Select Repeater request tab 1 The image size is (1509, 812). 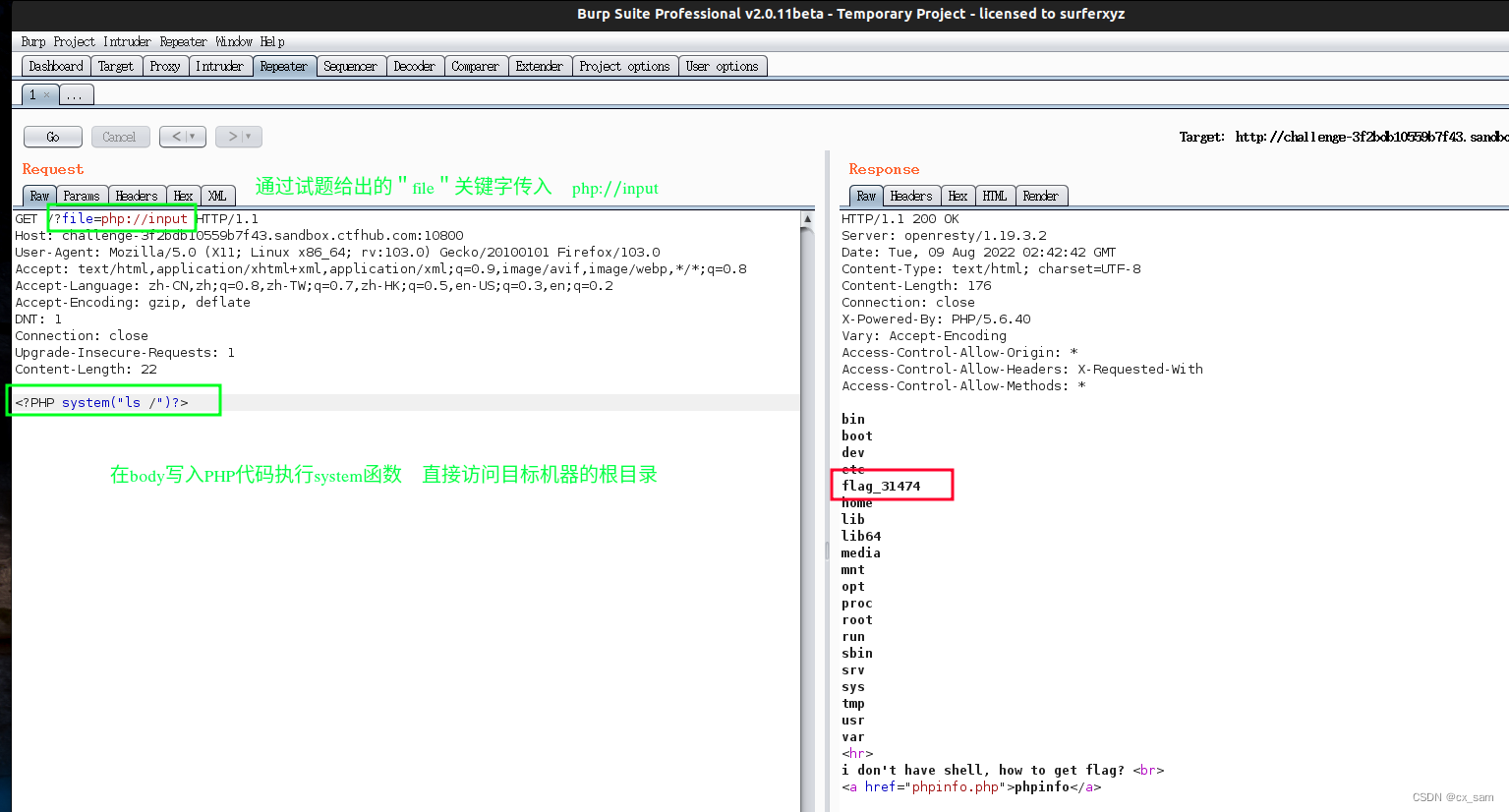[x=33, y=94]
